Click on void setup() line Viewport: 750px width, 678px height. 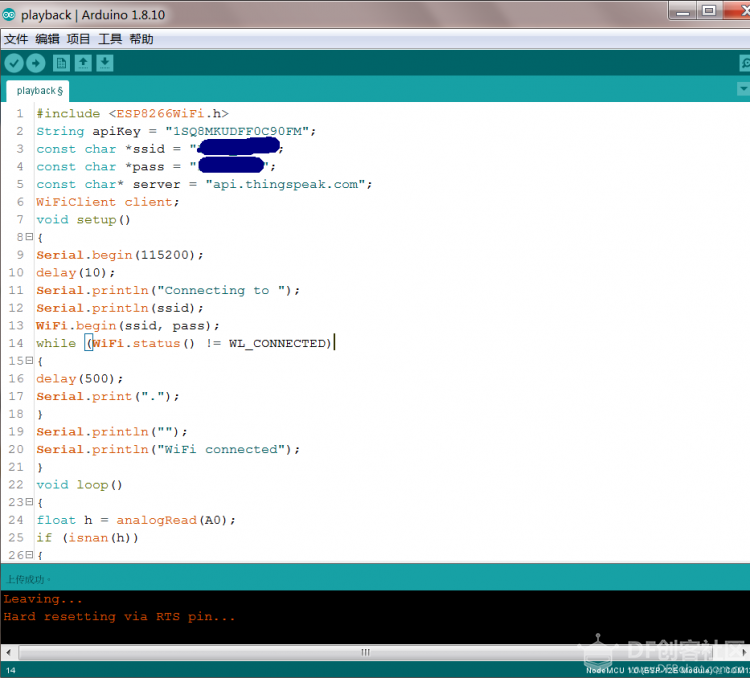[x=83, y=220]
